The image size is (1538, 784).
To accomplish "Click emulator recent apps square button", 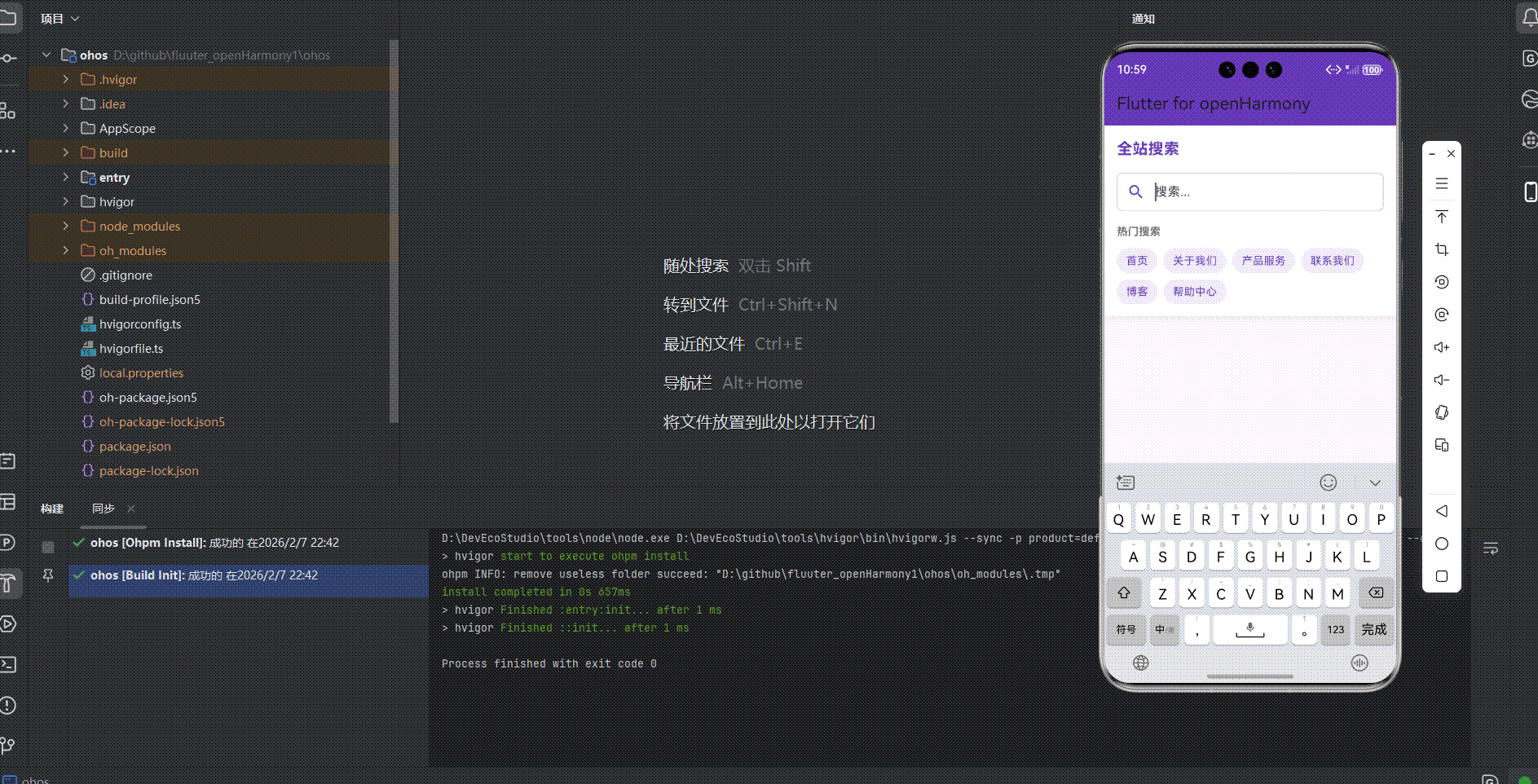I will [x=1442, y=576].
